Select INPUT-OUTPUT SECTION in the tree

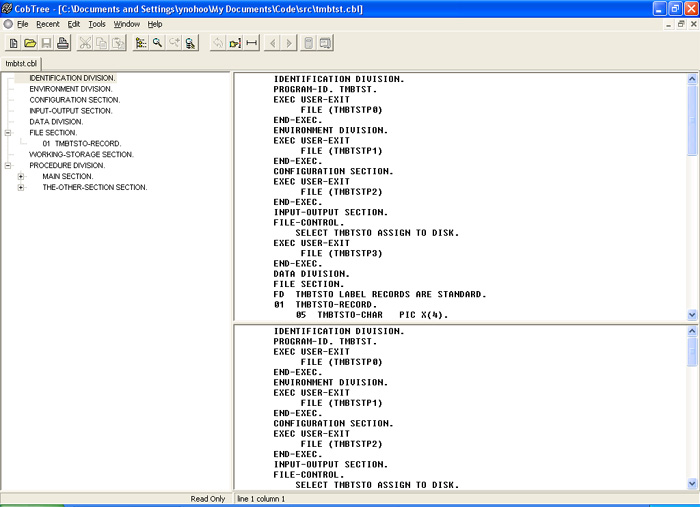point(71,111)
